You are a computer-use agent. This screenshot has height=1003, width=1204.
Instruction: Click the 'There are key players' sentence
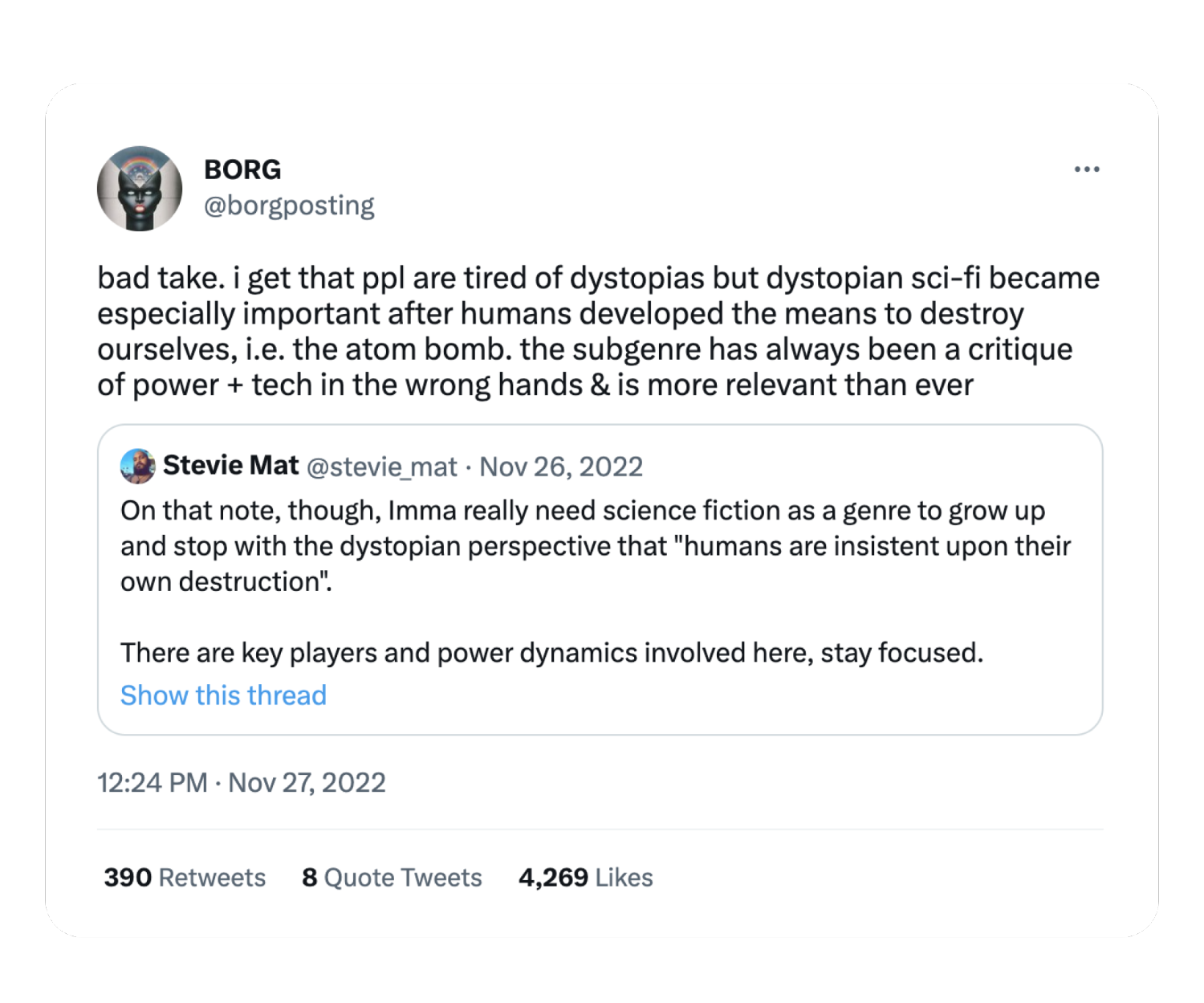pyautogui.click(x=551, y=653)
